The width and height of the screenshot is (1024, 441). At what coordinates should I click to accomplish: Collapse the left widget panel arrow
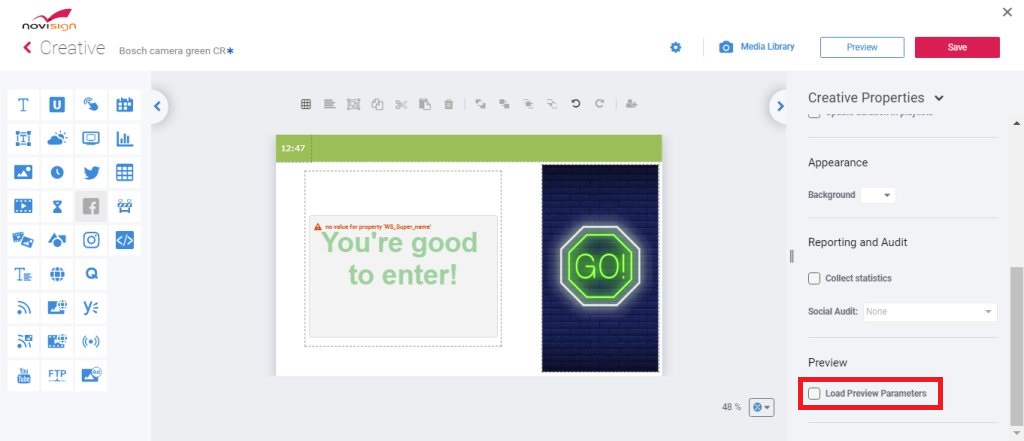click(x=157, y=106)
